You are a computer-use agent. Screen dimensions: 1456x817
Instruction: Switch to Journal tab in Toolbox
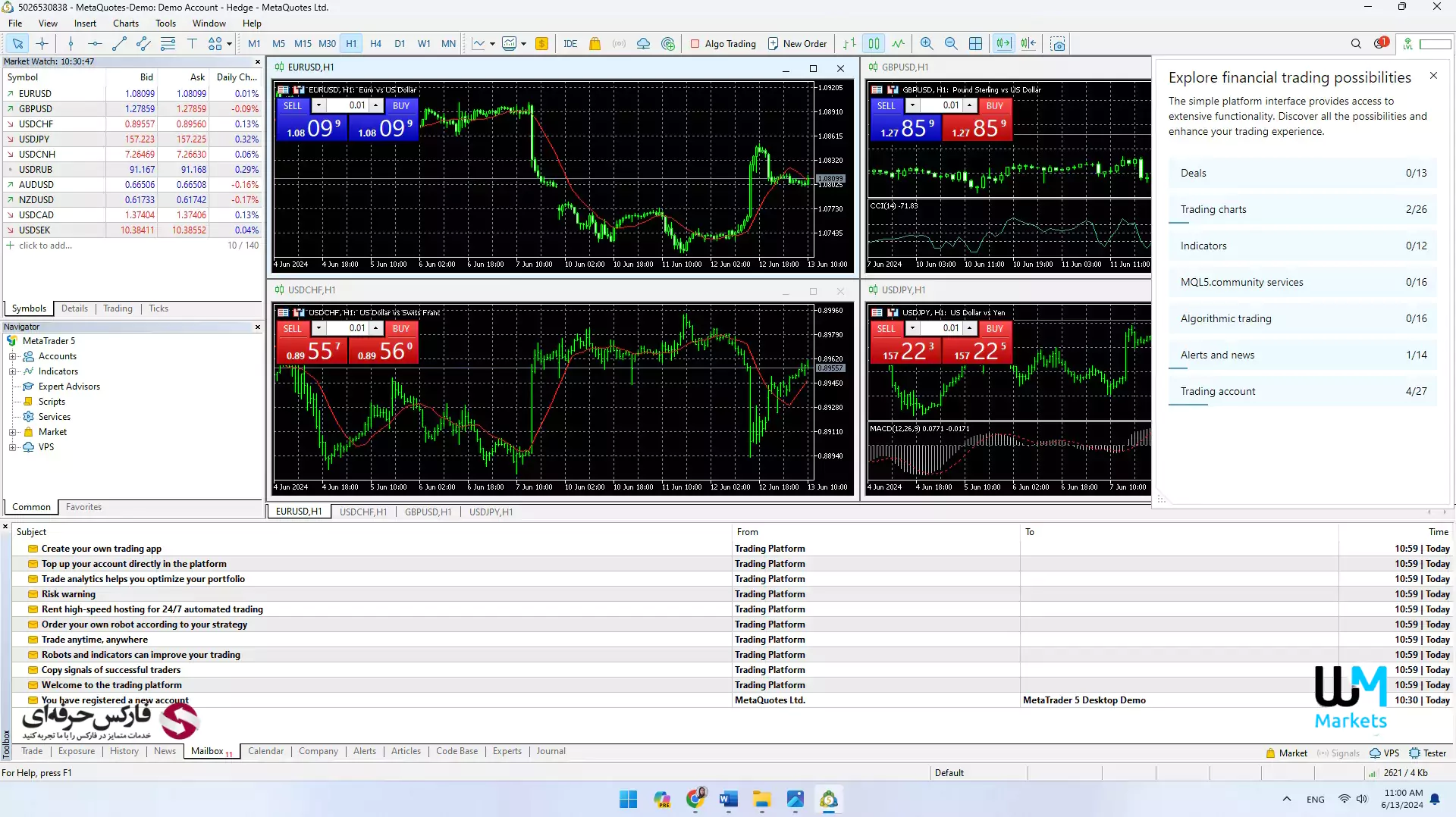551,751
